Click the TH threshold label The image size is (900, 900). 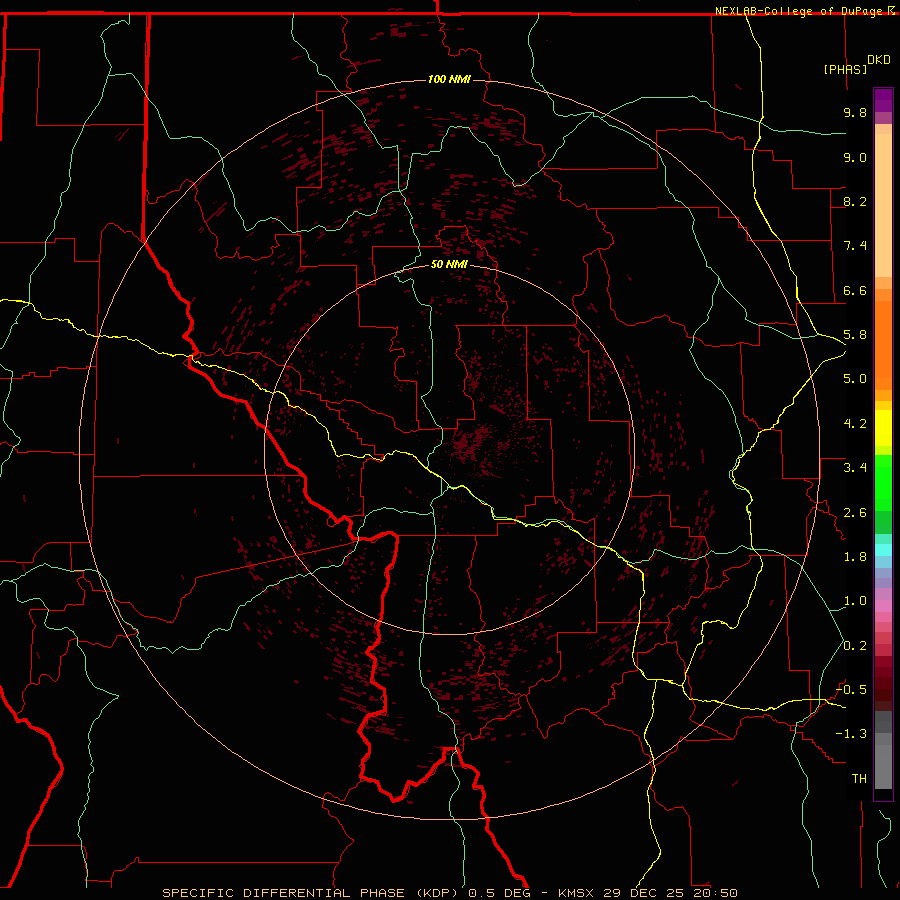coord(859,779)
